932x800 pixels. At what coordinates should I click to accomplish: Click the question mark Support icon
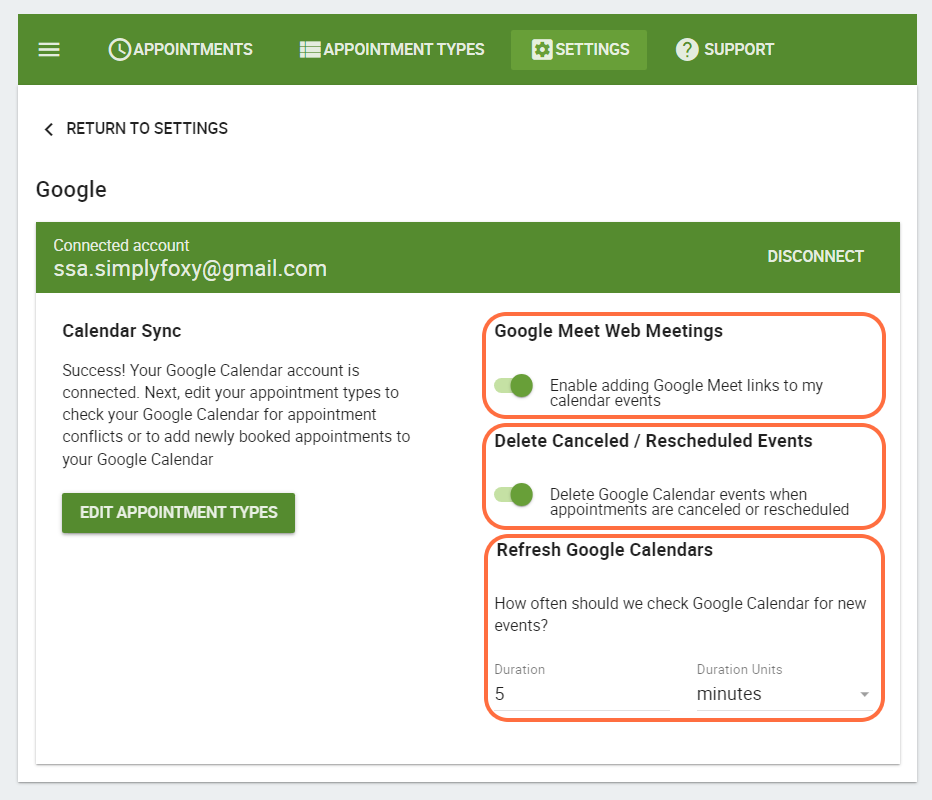[x=687, y=49]
